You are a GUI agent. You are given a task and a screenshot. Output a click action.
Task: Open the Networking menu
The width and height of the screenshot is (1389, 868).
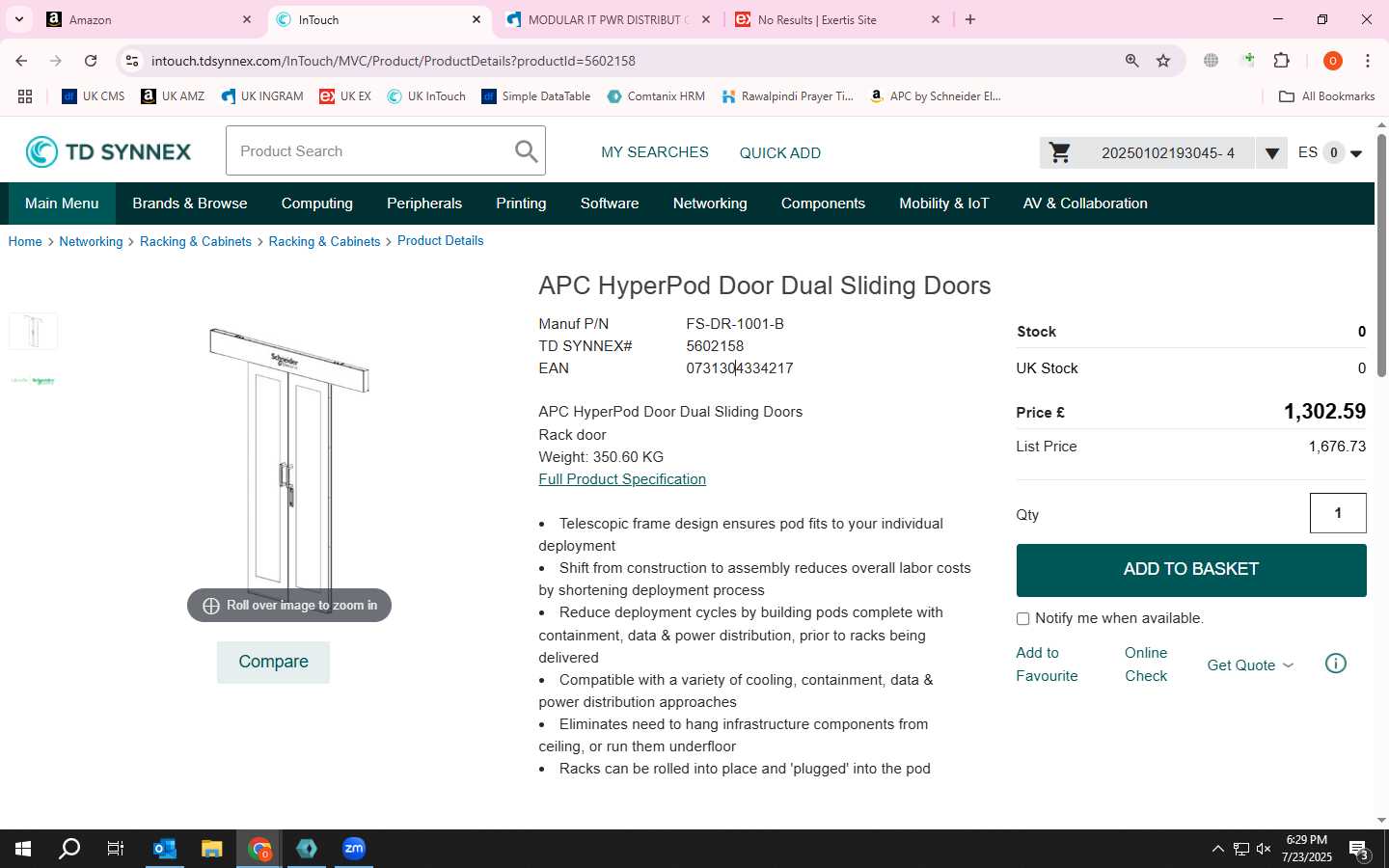(710, 203)
